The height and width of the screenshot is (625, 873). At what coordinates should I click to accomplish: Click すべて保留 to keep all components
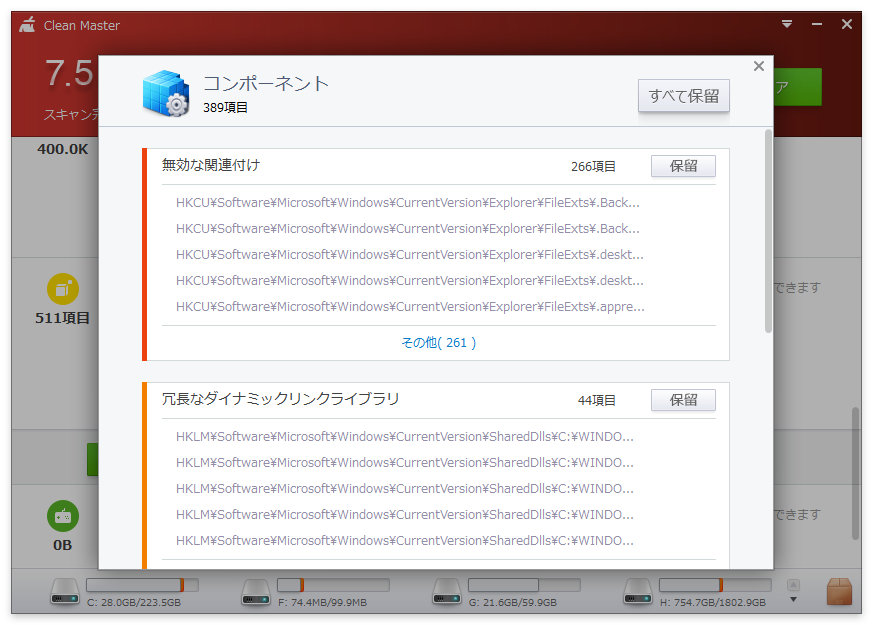[683, 96]
